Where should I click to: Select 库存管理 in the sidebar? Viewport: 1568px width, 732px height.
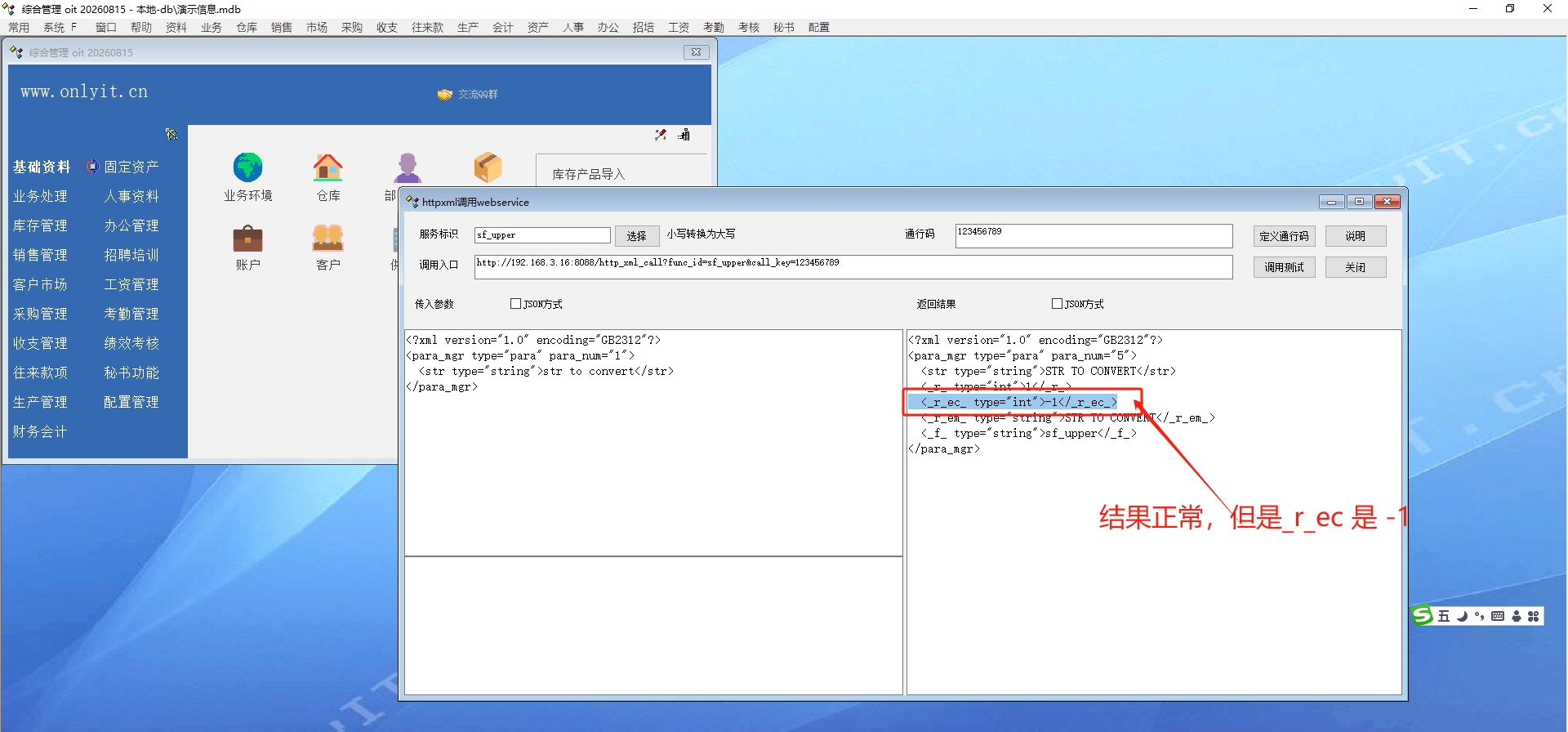pos(40,225)
